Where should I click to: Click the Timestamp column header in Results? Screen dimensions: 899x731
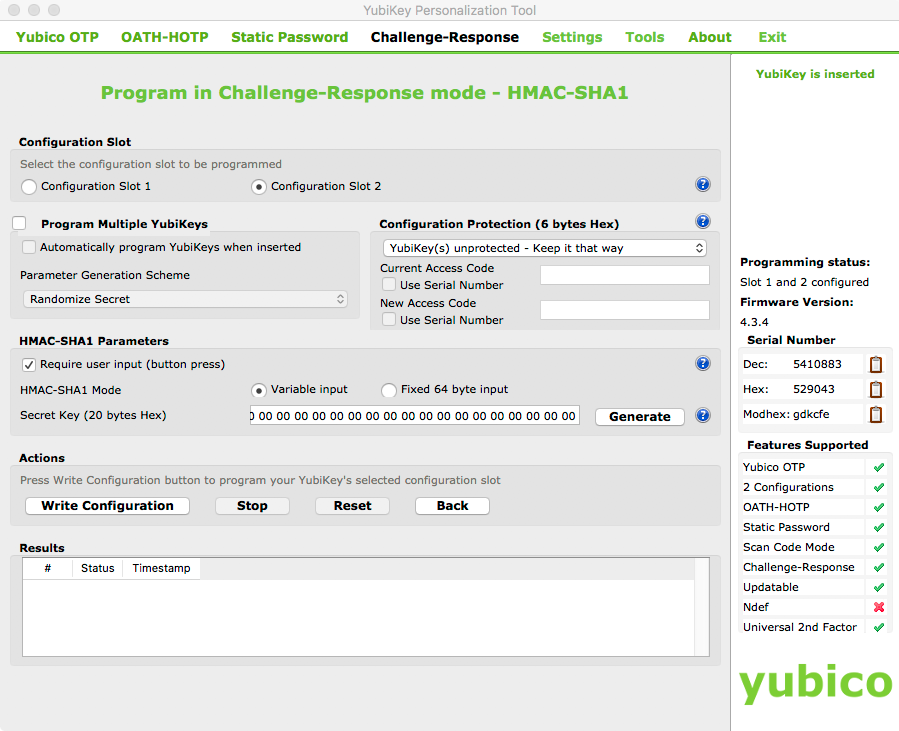[161, 568]
